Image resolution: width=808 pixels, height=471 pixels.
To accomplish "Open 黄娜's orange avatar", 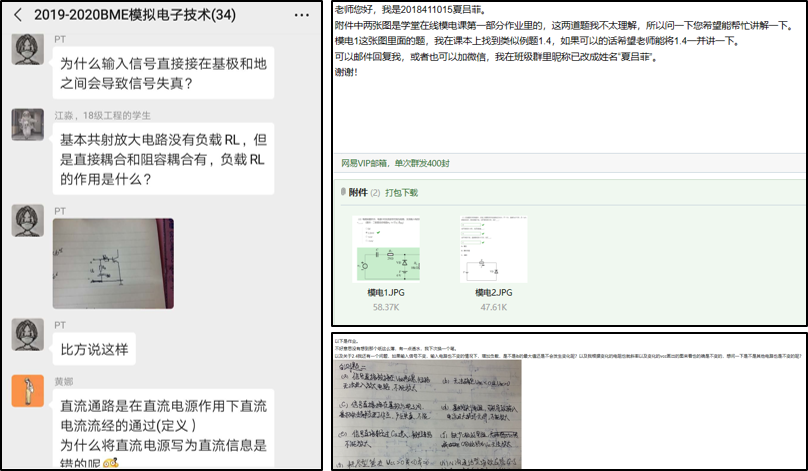I will point(26,390).
